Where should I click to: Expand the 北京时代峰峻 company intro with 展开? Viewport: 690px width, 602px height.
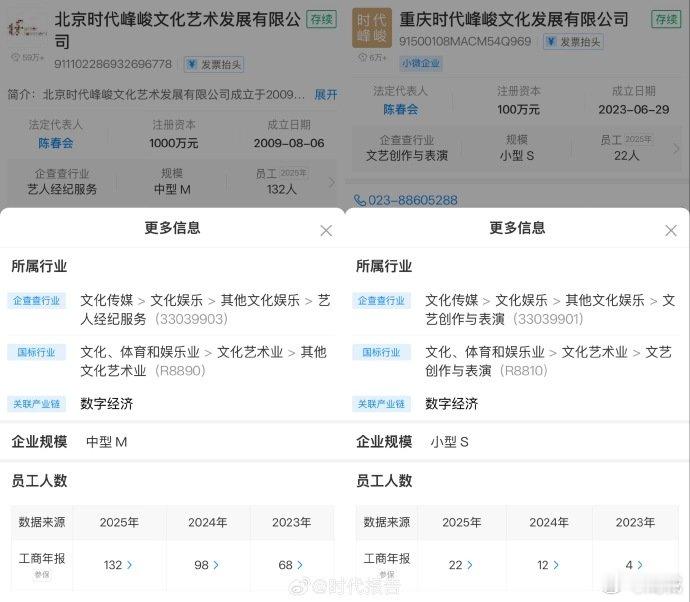point(326,94)
